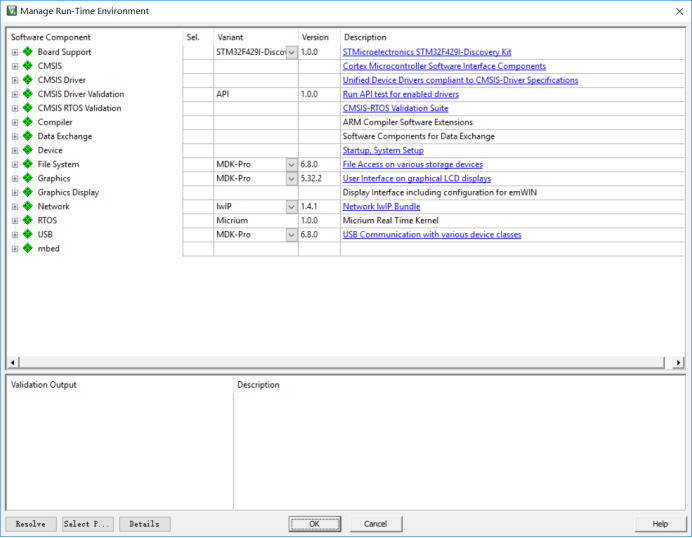Image resolution: width=692 pixels, height=538 pixels.
Task: Select the Micrium variant cell for RTOS
Action: (256, 221)
